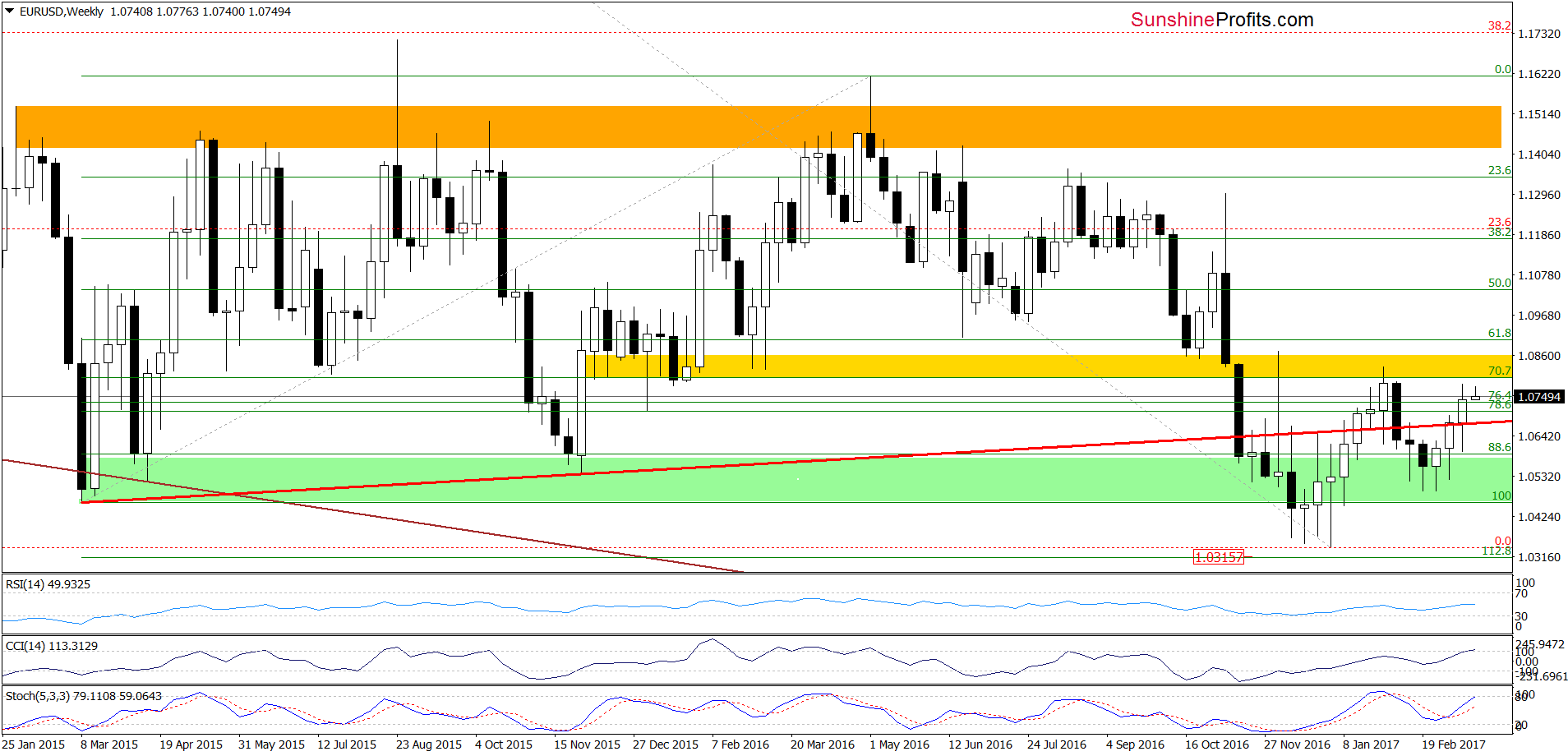Click the 1.03160 price axis label
This screenshot has width=1568, height=756.
pyautogui.click(x=1539, y=557)
